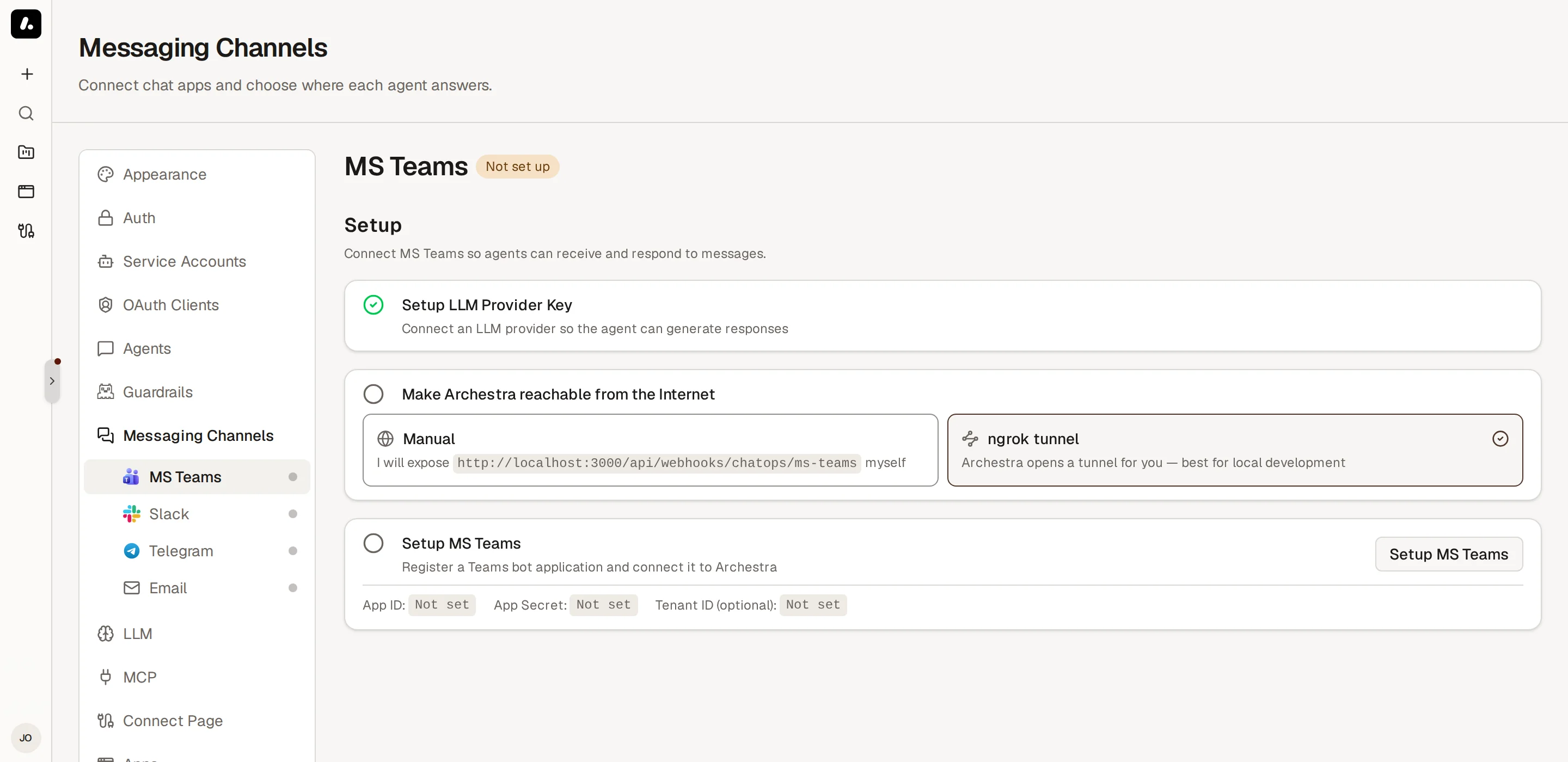Click circle beside Make Archestra reachable
Image resolution: width=1568 pixels, height=762 pixels.
tap(373, 395)
